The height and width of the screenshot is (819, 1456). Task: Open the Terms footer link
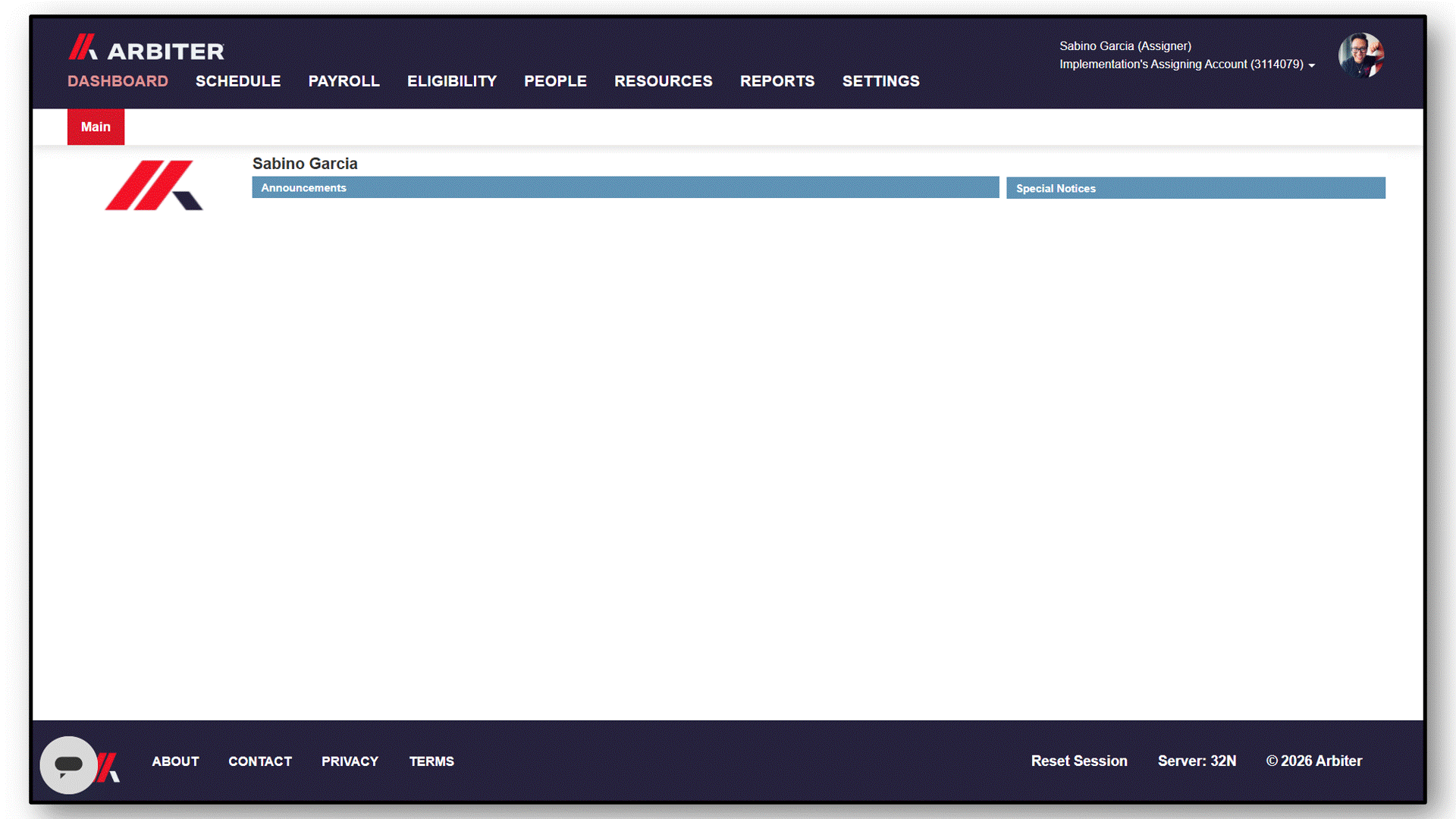[431, 761]
